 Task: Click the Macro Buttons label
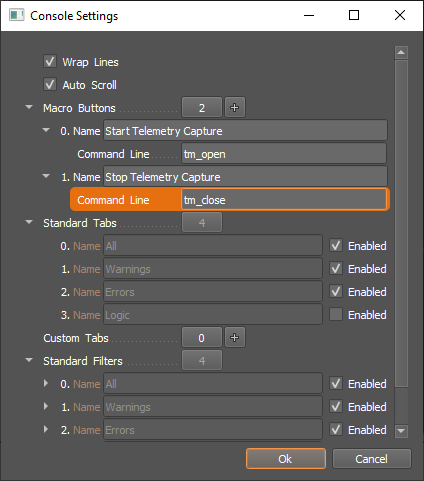point(79,108)
